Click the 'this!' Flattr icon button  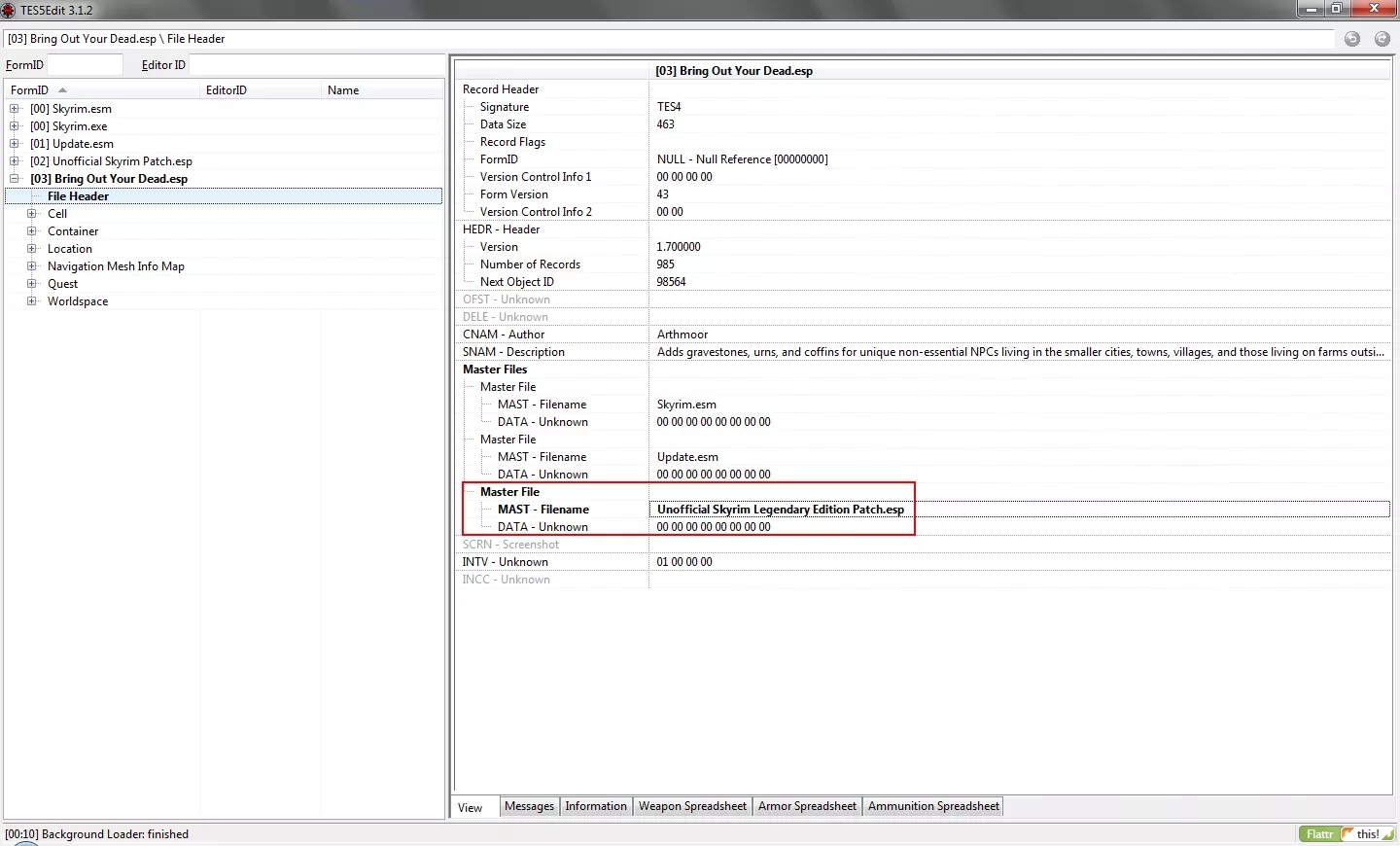(1369, 834)
